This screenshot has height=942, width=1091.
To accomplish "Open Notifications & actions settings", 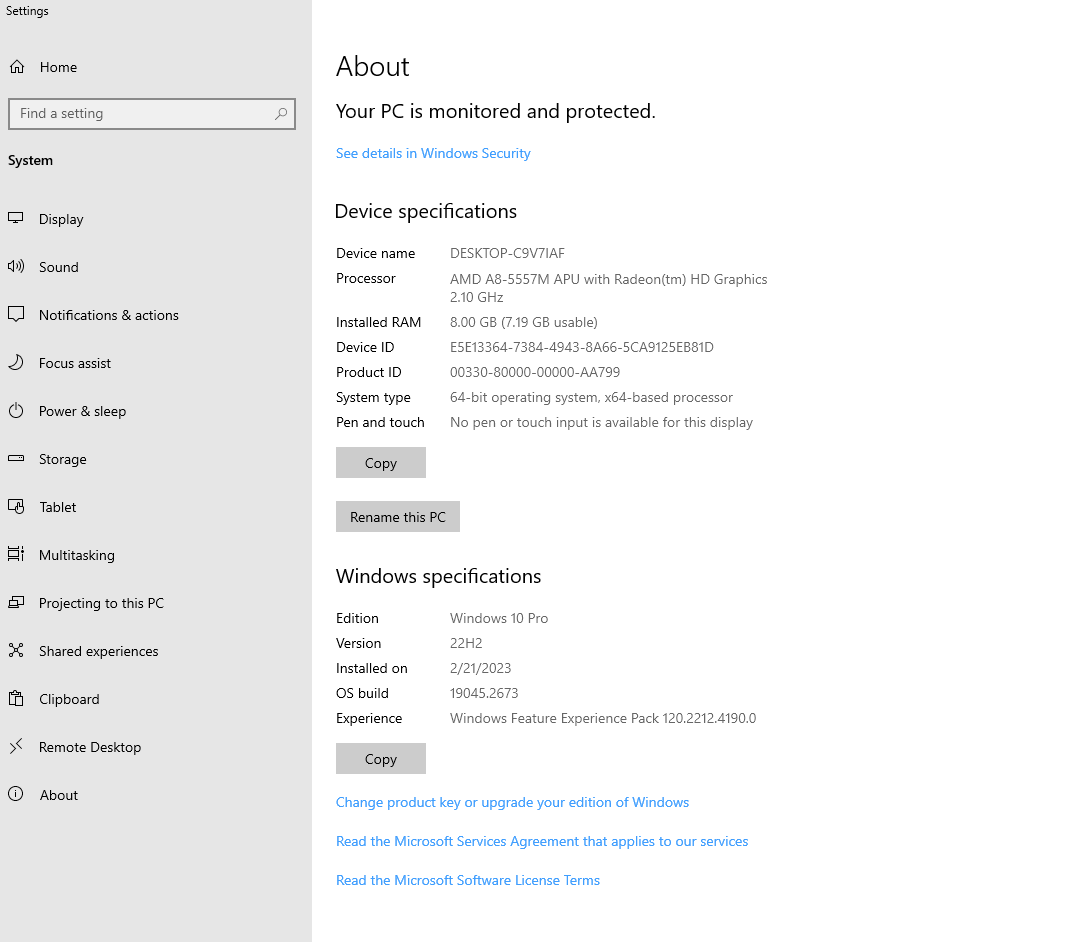I will tap(108, 315).
